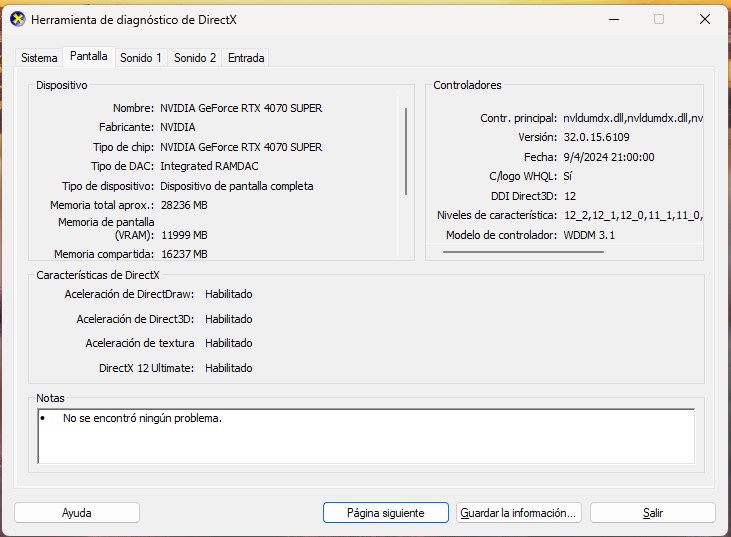Image resolution: width=731 pixels, height=537 pixels.
Task: Switch to the Sistema tab
Action: [x=39, y=58]
